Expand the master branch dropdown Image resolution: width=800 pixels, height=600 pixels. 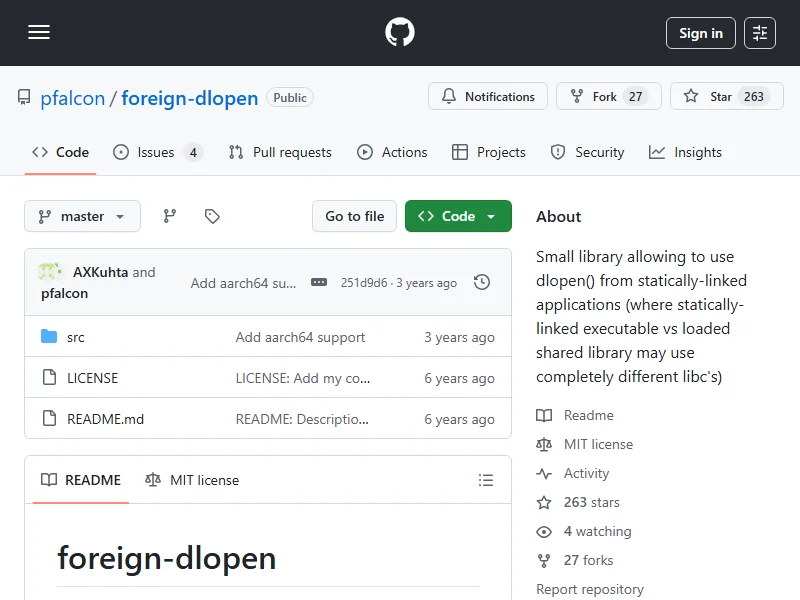click(x=82, y=216)
